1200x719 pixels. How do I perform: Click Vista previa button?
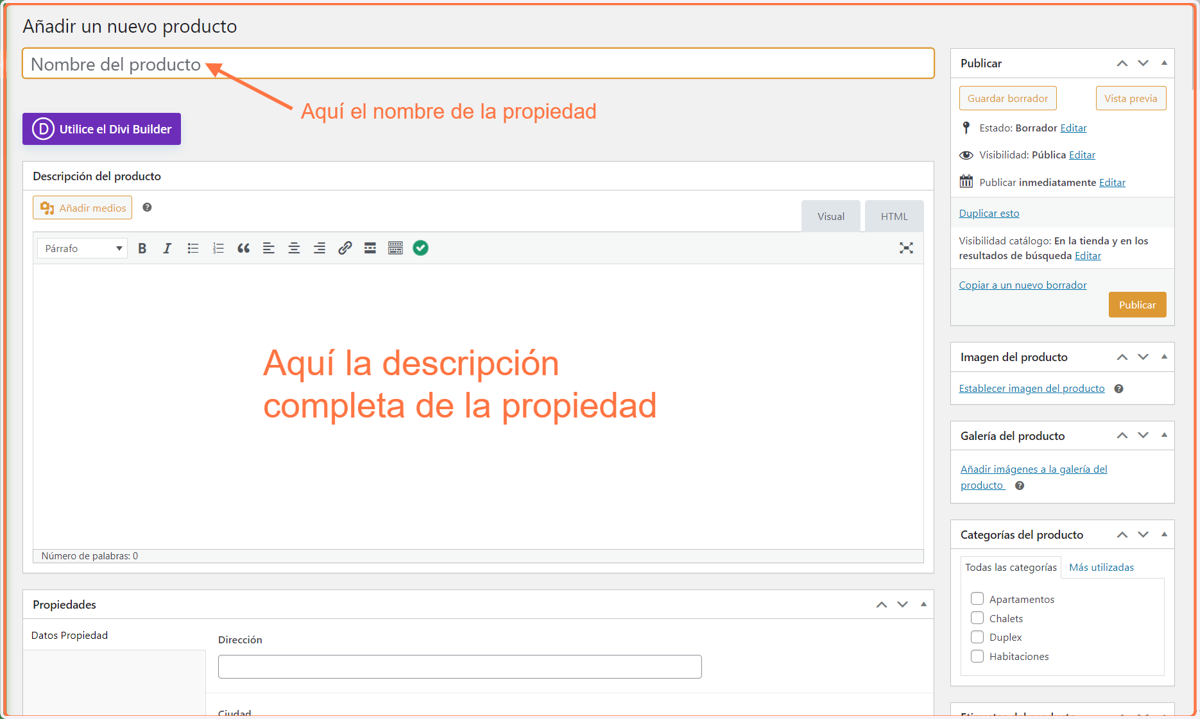(x=1131, y=98)
